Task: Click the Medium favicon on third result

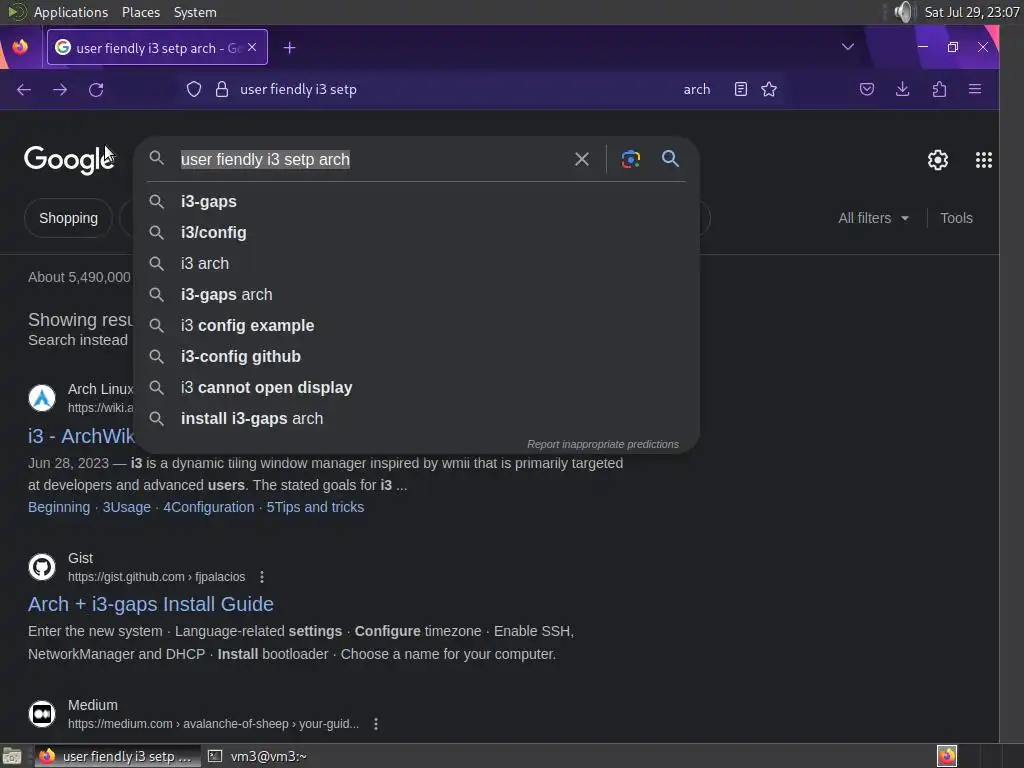Action: pyautogui.click(x=42, y=714)
